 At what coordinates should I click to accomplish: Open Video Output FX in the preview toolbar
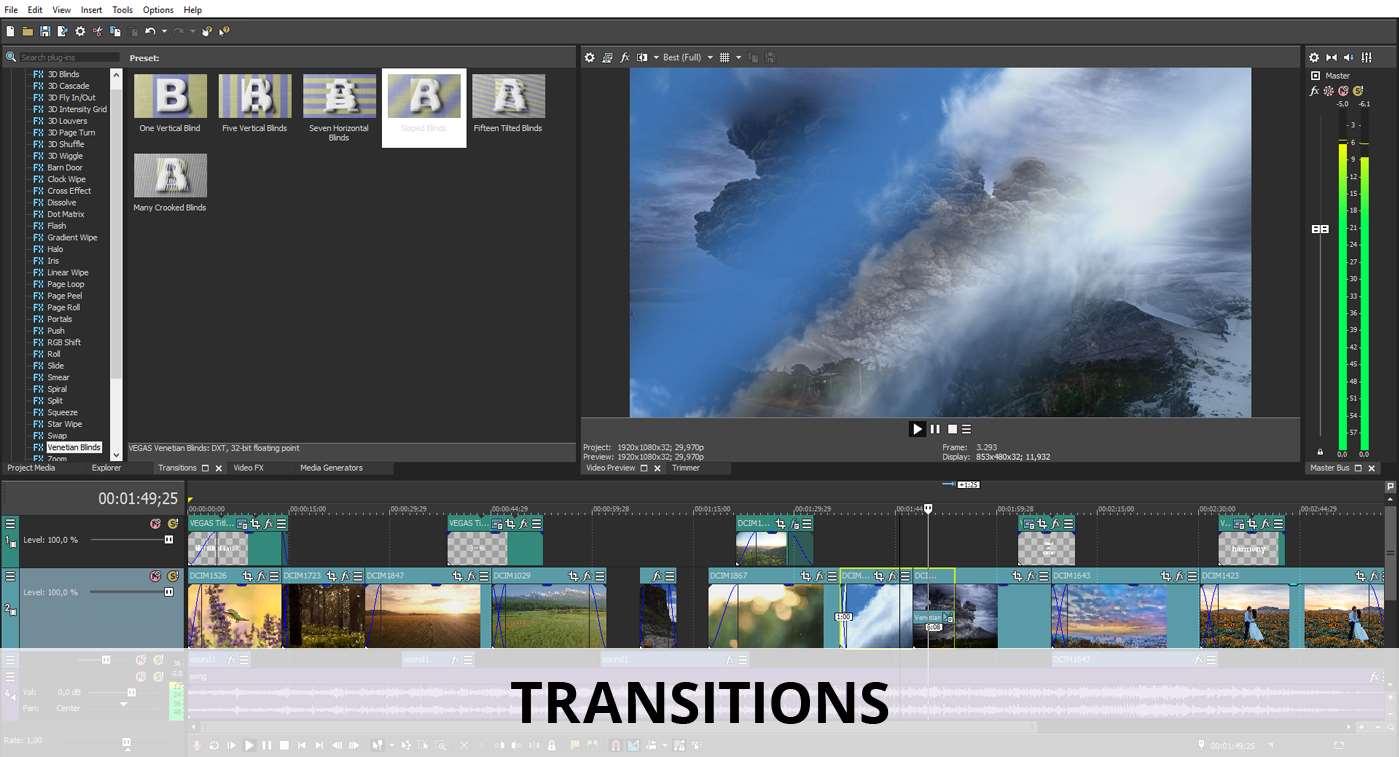625,58
